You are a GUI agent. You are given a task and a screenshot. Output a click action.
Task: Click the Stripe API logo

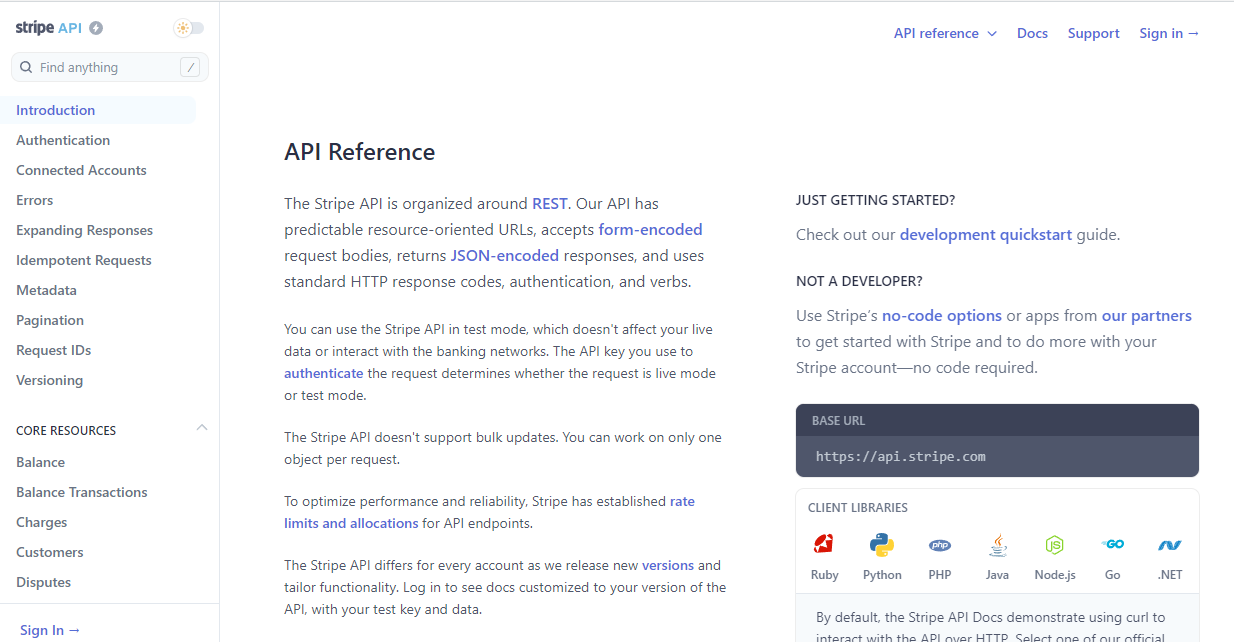click(x=48, y=28)
